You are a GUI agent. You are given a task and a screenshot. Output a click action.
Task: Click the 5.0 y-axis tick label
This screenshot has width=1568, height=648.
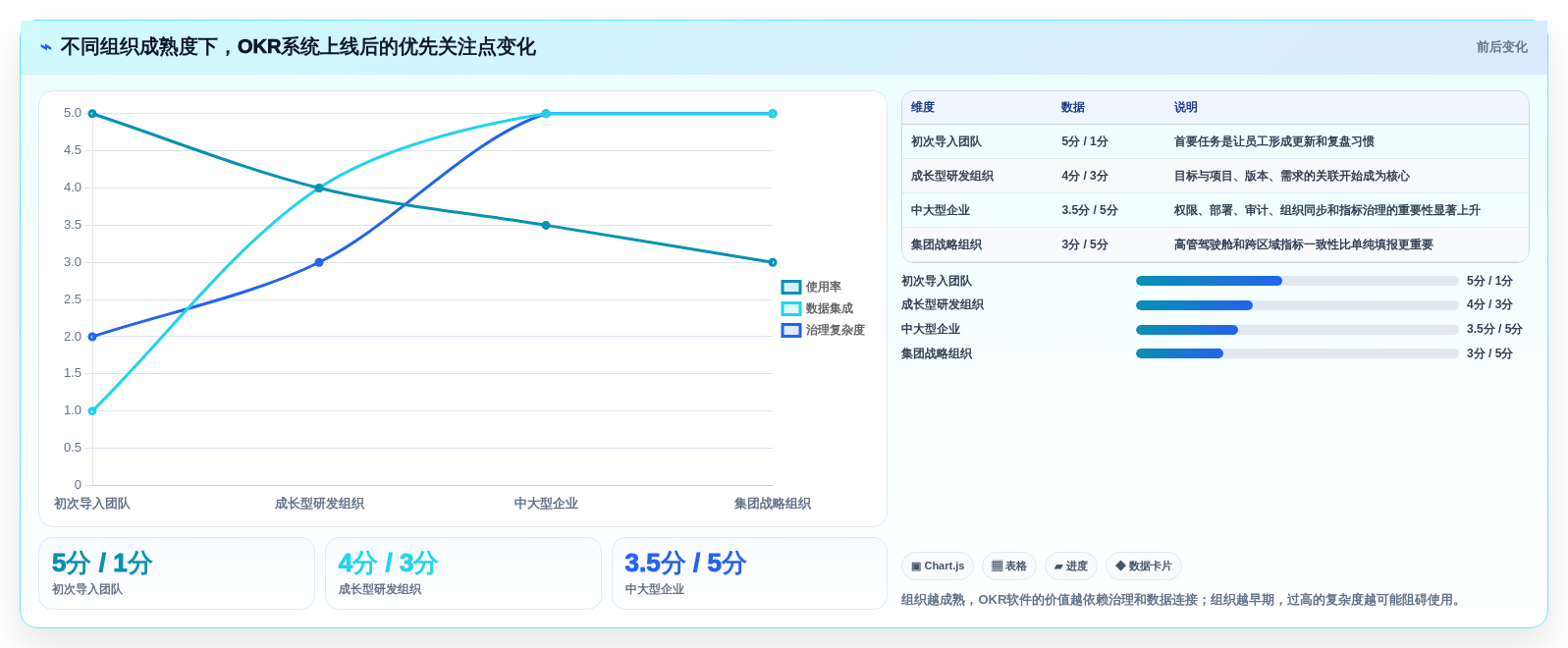(73, 113)
